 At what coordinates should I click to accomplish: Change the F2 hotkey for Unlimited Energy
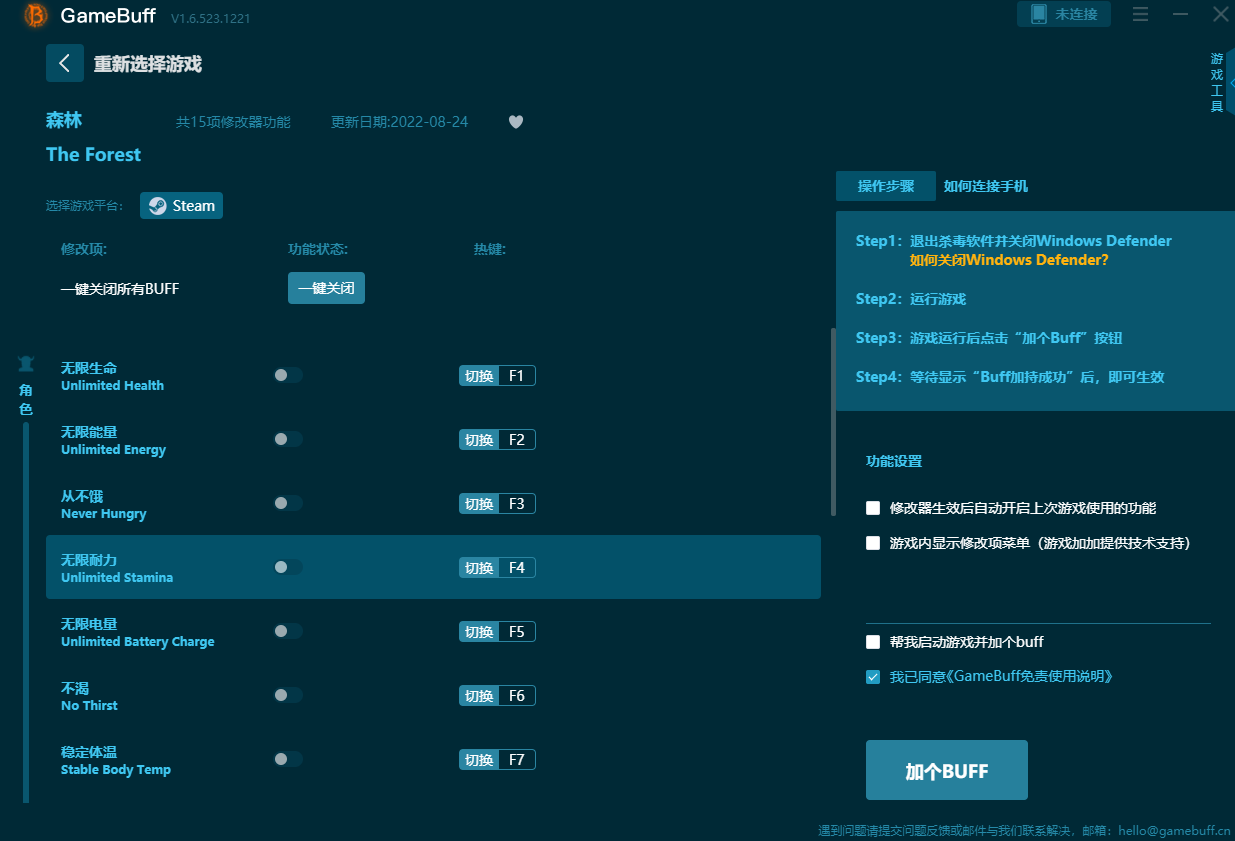(x=498, y=440)
